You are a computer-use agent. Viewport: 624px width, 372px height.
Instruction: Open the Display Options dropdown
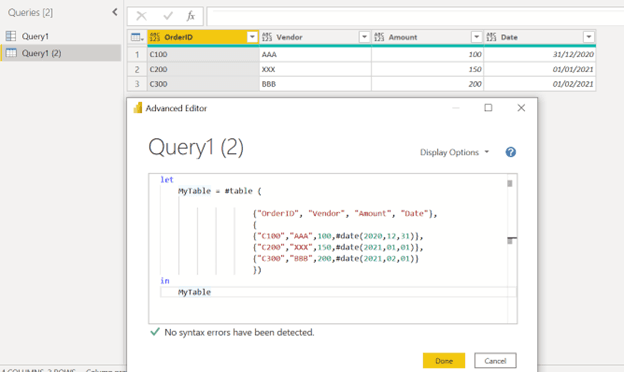454,152
